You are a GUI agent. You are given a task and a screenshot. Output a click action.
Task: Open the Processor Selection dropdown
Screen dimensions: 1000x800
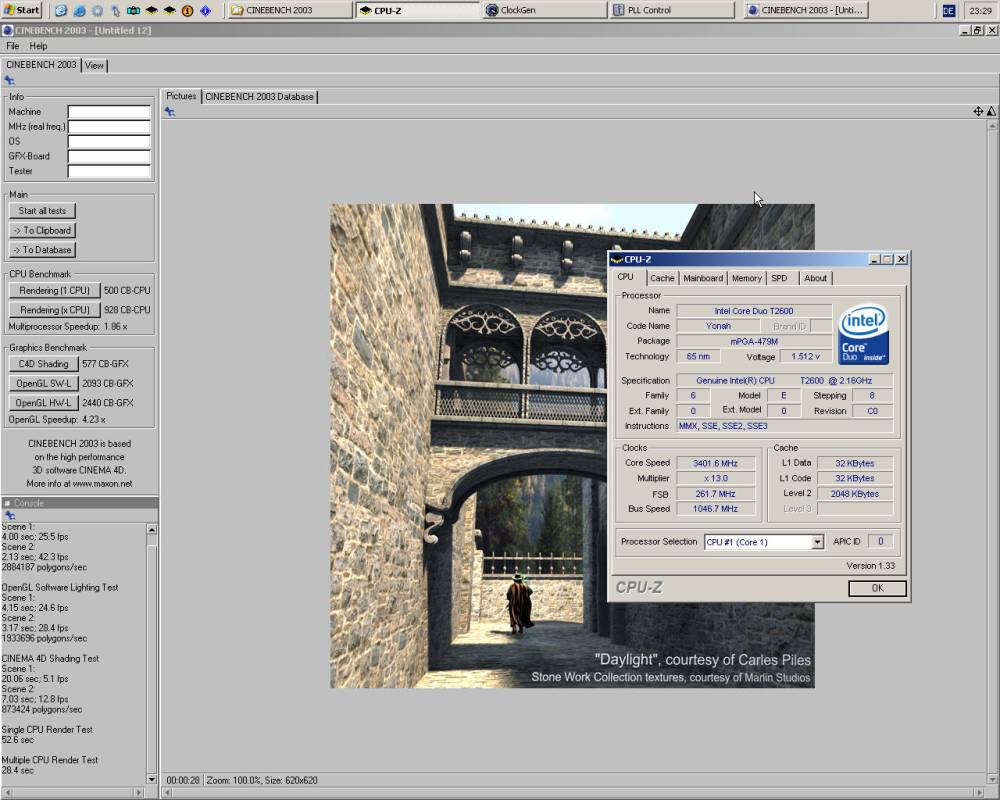(817, 542)
